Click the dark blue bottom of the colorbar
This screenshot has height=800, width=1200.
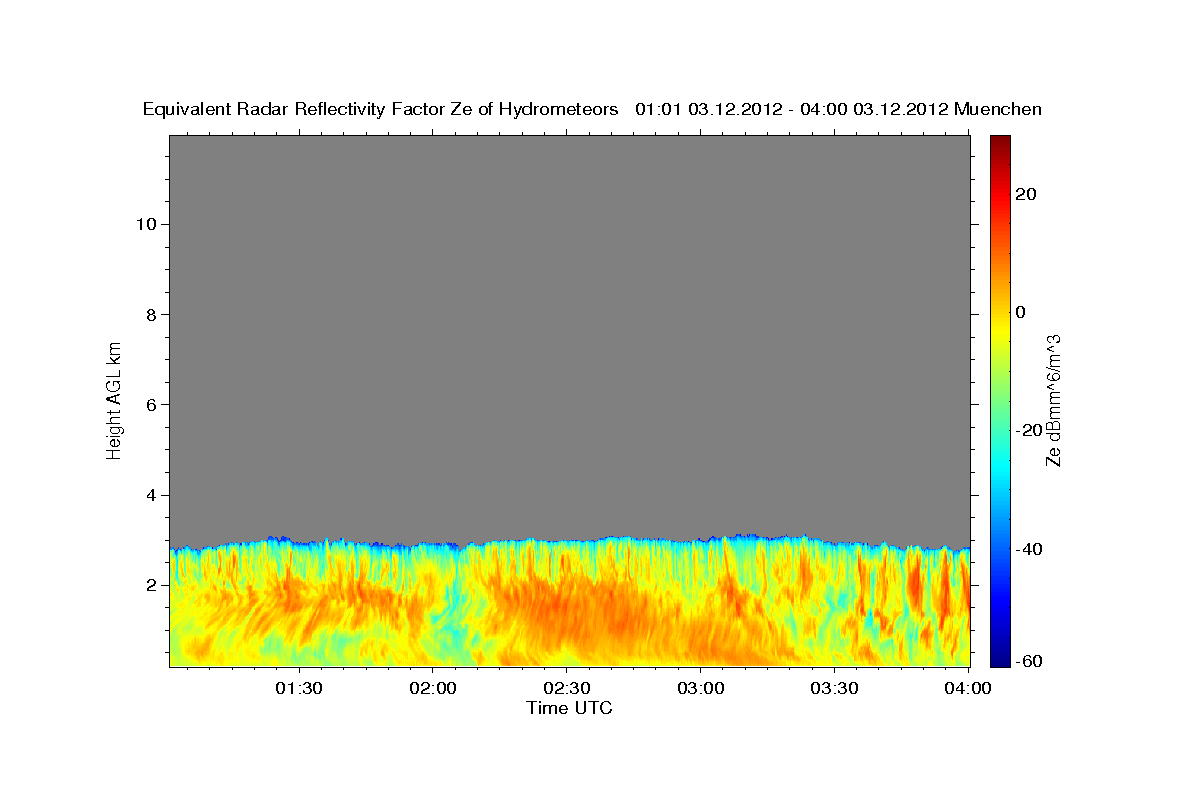tap(999, 659)
